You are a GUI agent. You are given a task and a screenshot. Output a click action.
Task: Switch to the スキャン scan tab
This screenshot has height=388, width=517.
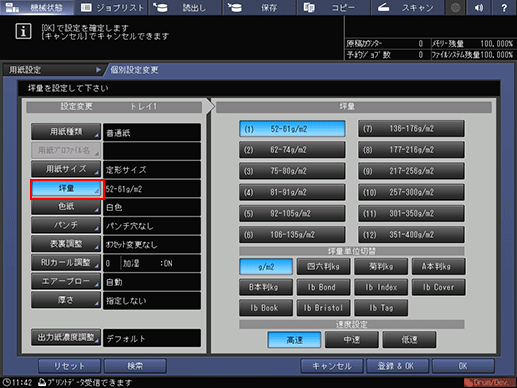(407, 7)
